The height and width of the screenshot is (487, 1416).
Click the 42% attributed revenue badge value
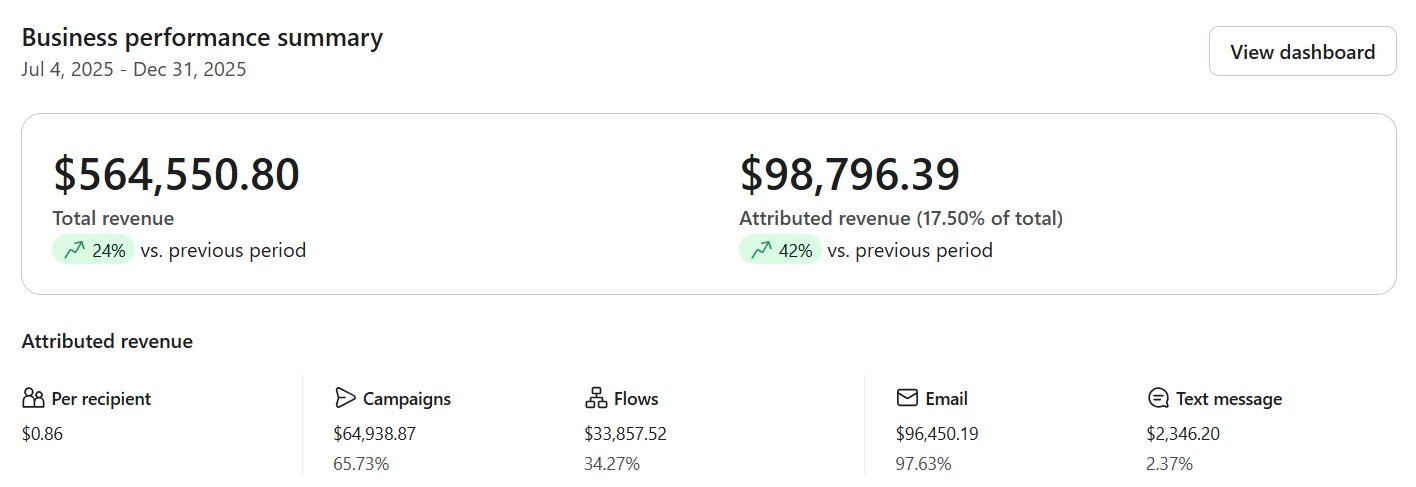coord(796,251)
